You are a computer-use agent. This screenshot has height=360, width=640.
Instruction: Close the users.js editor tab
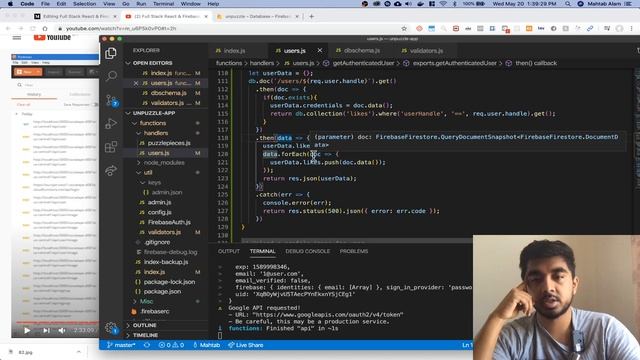tap(320, 50)
